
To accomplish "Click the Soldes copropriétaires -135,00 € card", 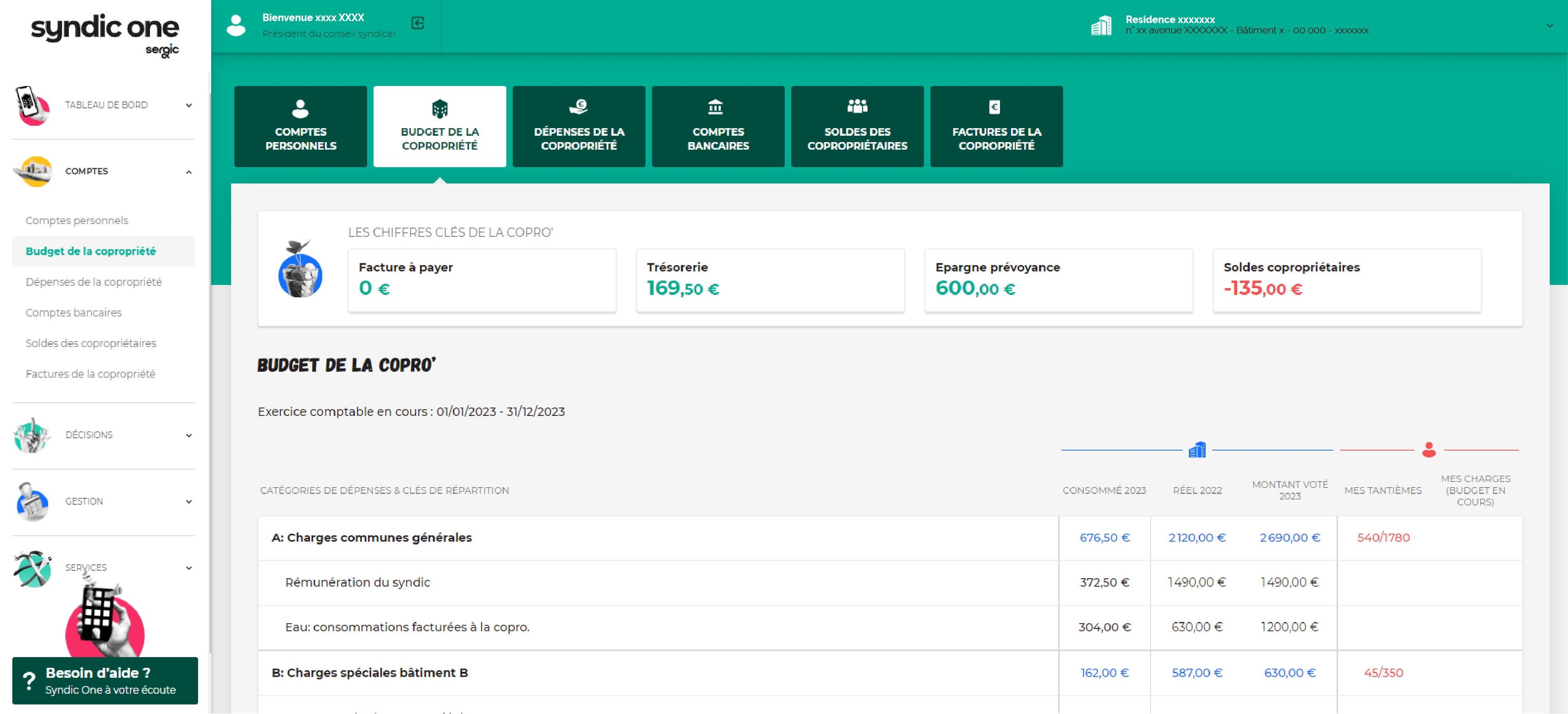I will click(1347, 280).
